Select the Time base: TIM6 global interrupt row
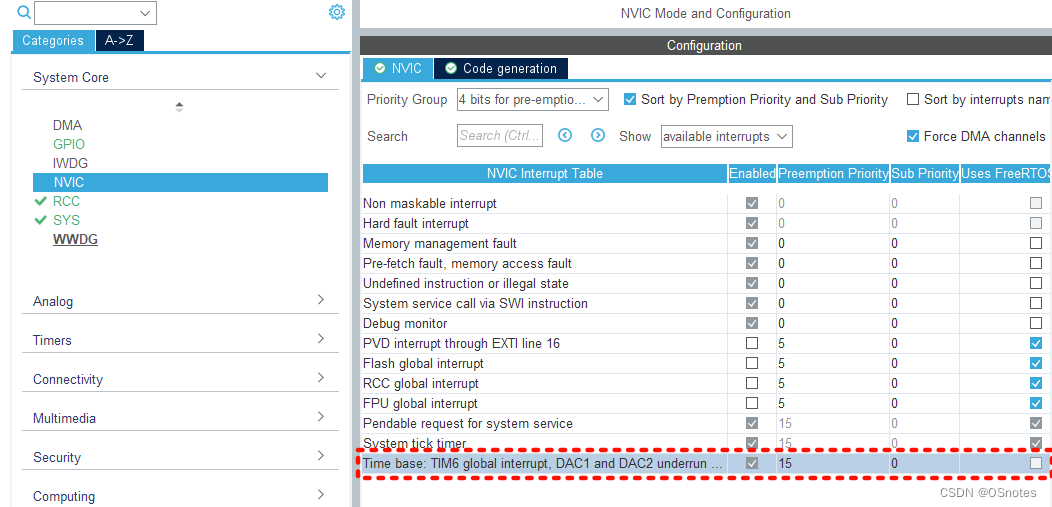This screenshot has height=507, width=1052. point(707,463)
